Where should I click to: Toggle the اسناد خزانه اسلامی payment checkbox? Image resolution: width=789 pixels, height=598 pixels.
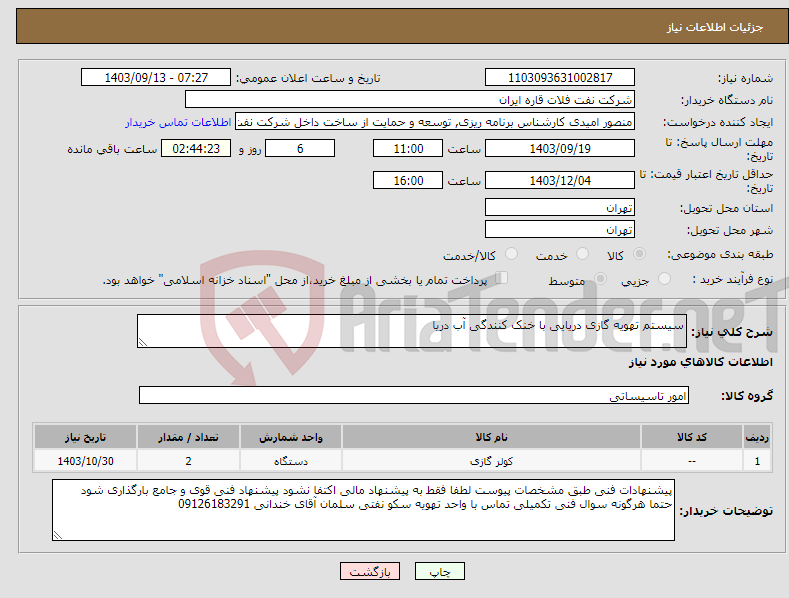pos(502,278)
